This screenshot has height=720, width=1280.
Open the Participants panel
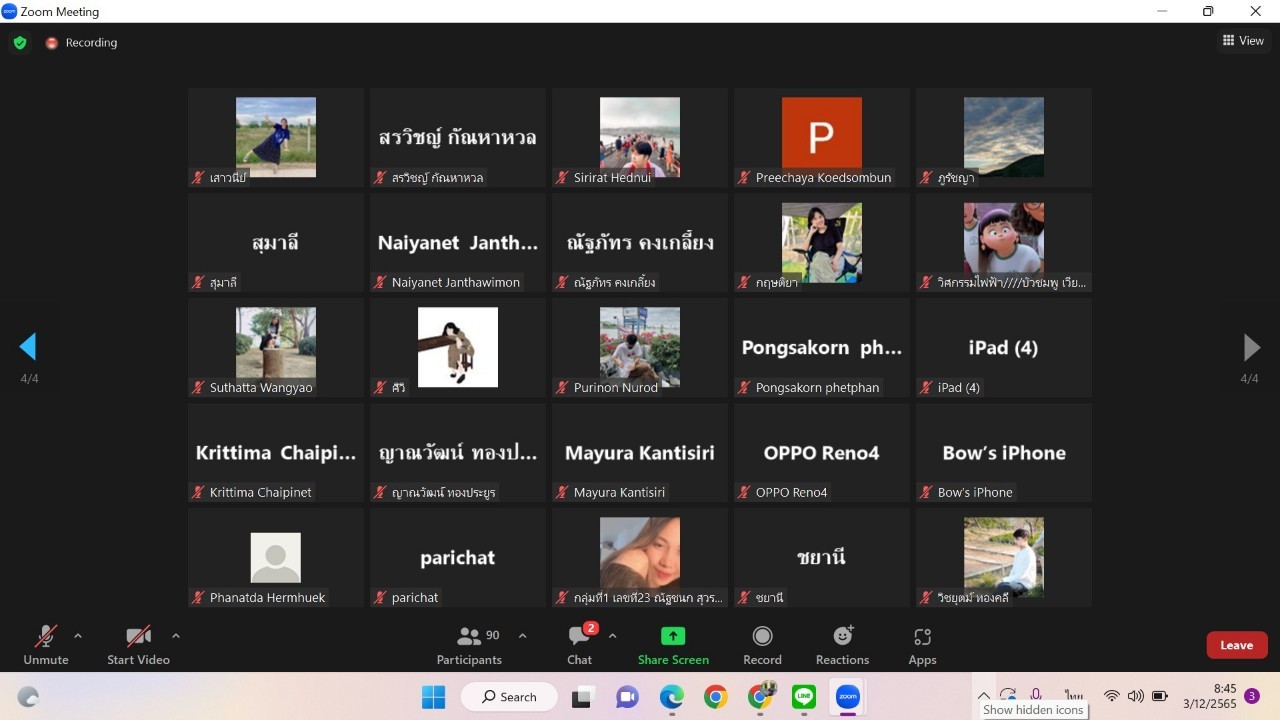point(469,645)
